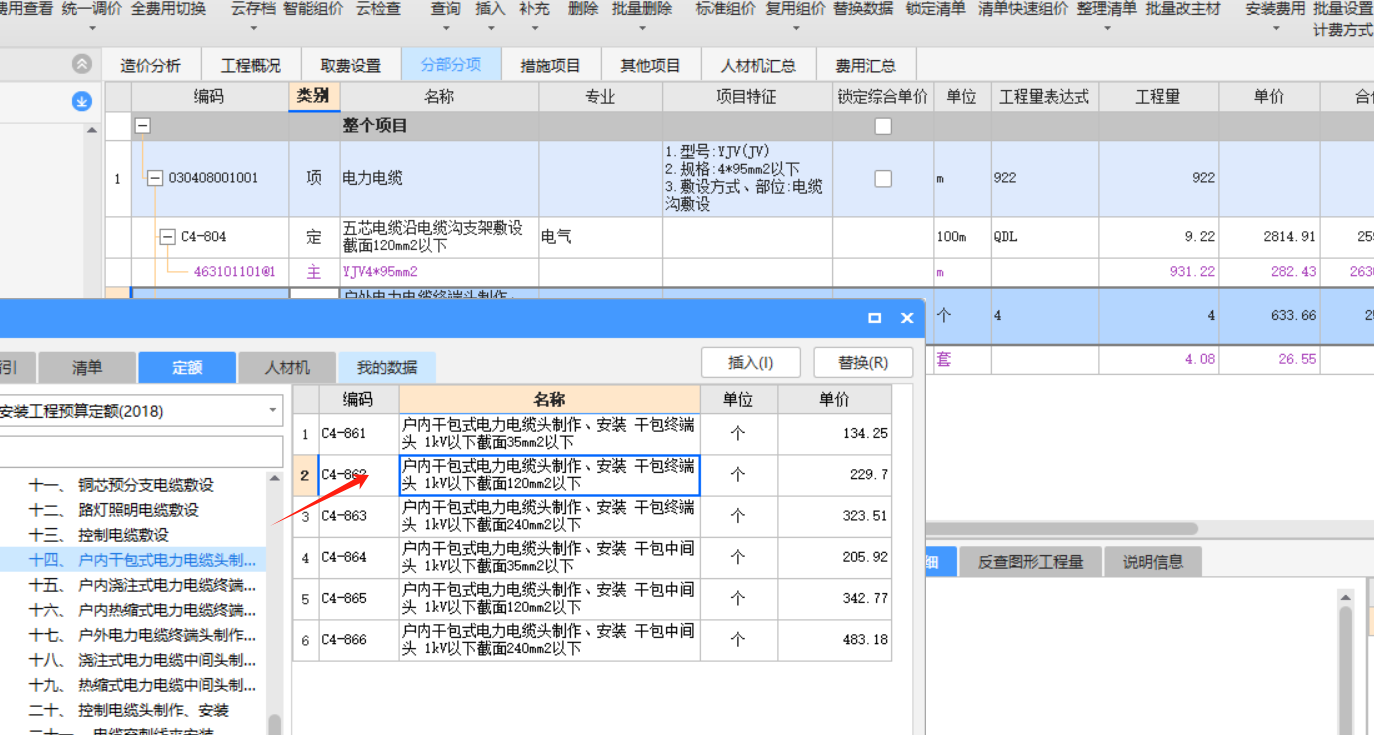Collapse quota C4-804 tree node
This screenshot has height=735, width=1374.
click(x=168, y=237)
